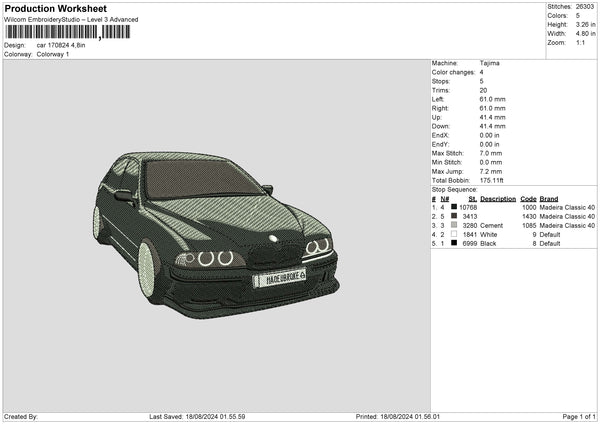Click the Stop Sequence label
The height and width of the screenshot is (424, 600).
click(x=455, y=188)
